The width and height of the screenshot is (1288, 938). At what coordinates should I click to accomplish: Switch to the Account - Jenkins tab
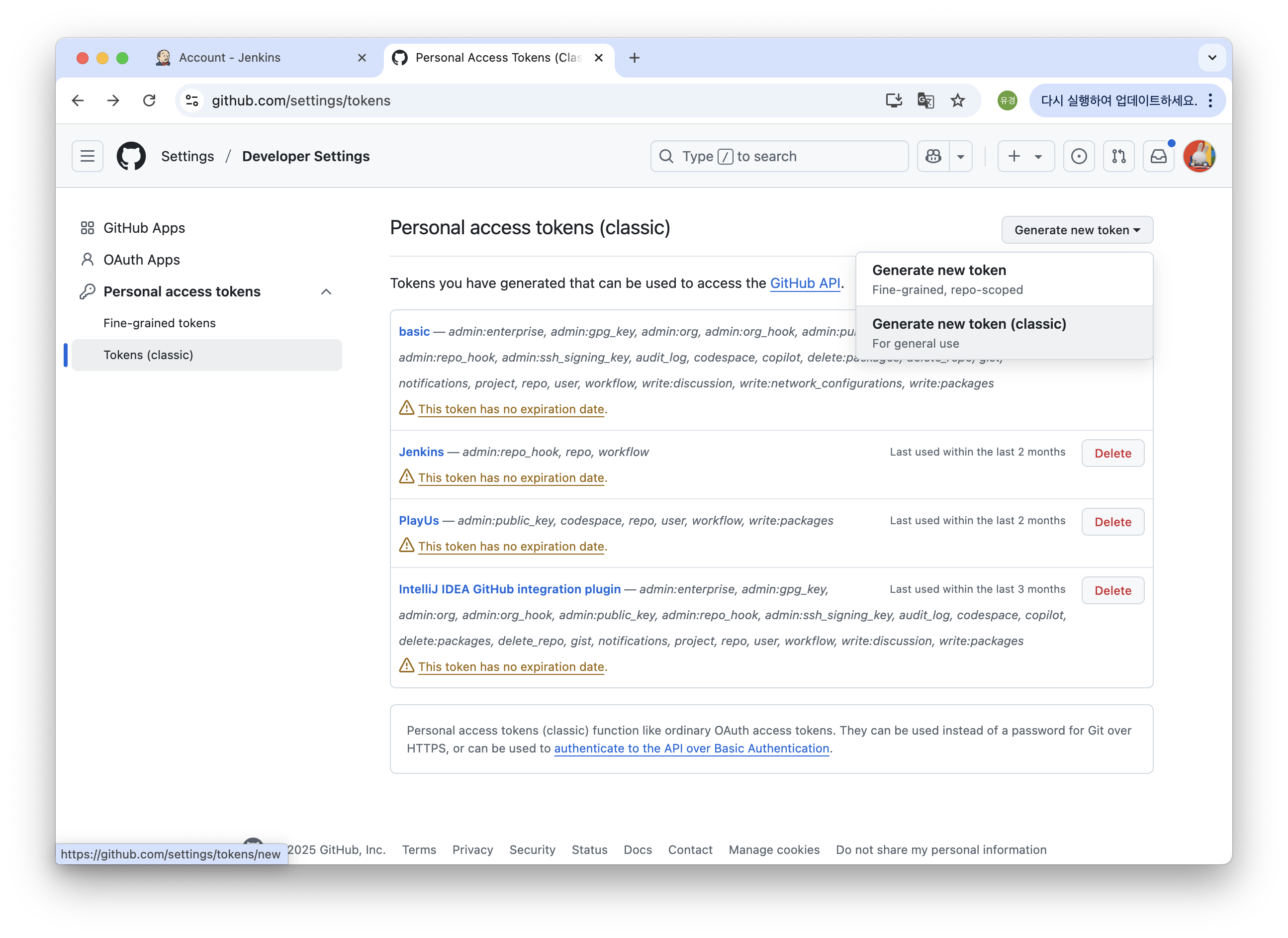[230, 58]
